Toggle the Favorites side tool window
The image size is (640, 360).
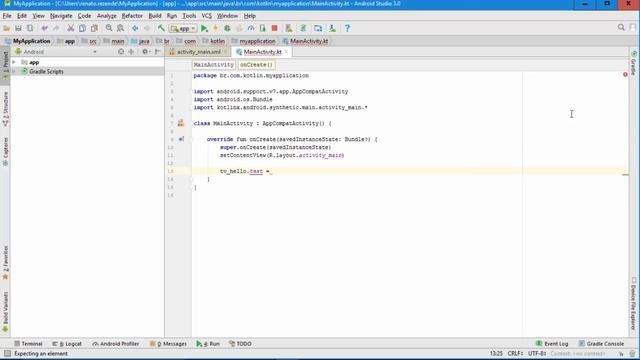5,262
